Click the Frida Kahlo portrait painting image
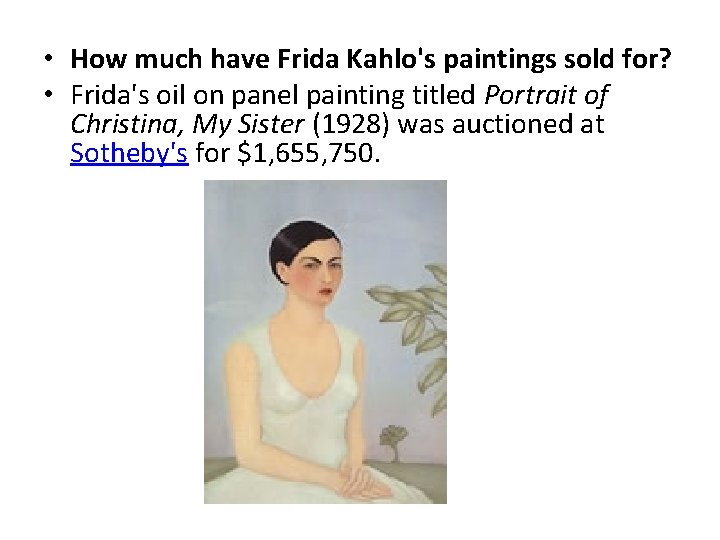The width and height of the screenshot is (720, 540). coord(325,341)
